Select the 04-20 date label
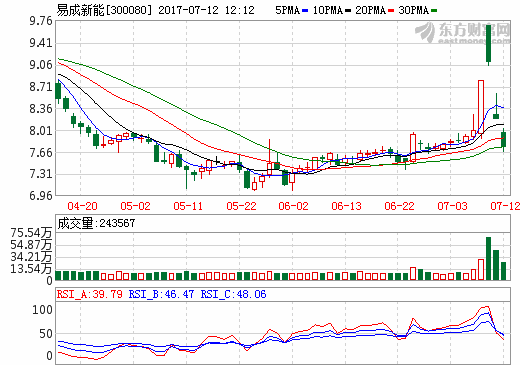 82,206
